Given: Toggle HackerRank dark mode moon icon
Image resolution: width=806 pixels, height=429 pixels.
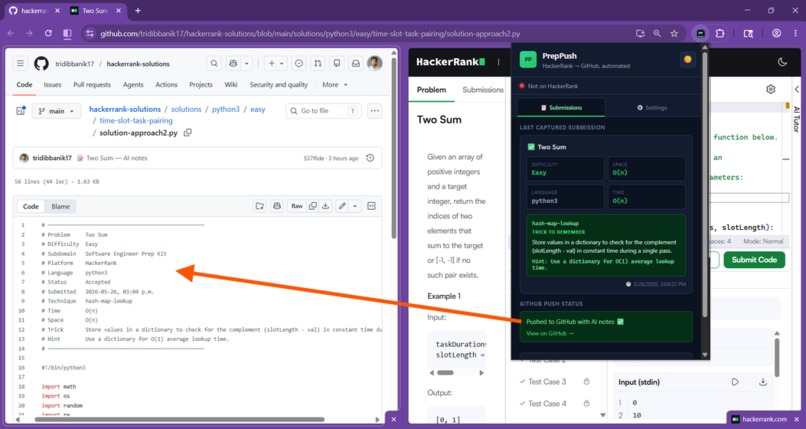Looking at the screenshot, I should 782,62.
